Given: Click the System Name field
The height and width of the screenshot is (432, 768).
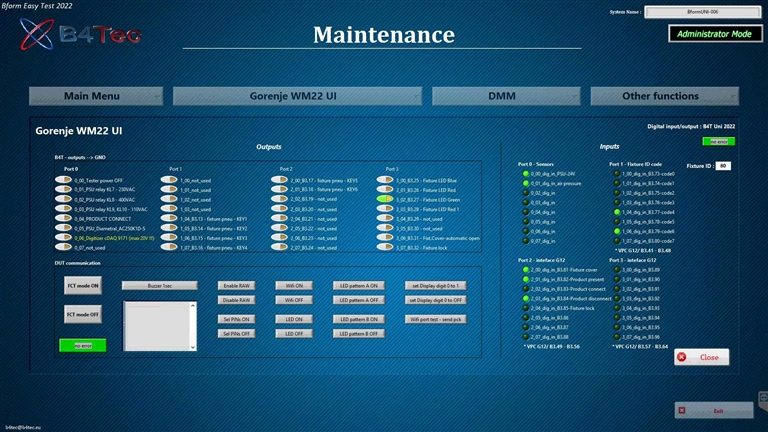Looking at the screenshot, I should click(x=702, y=12).
